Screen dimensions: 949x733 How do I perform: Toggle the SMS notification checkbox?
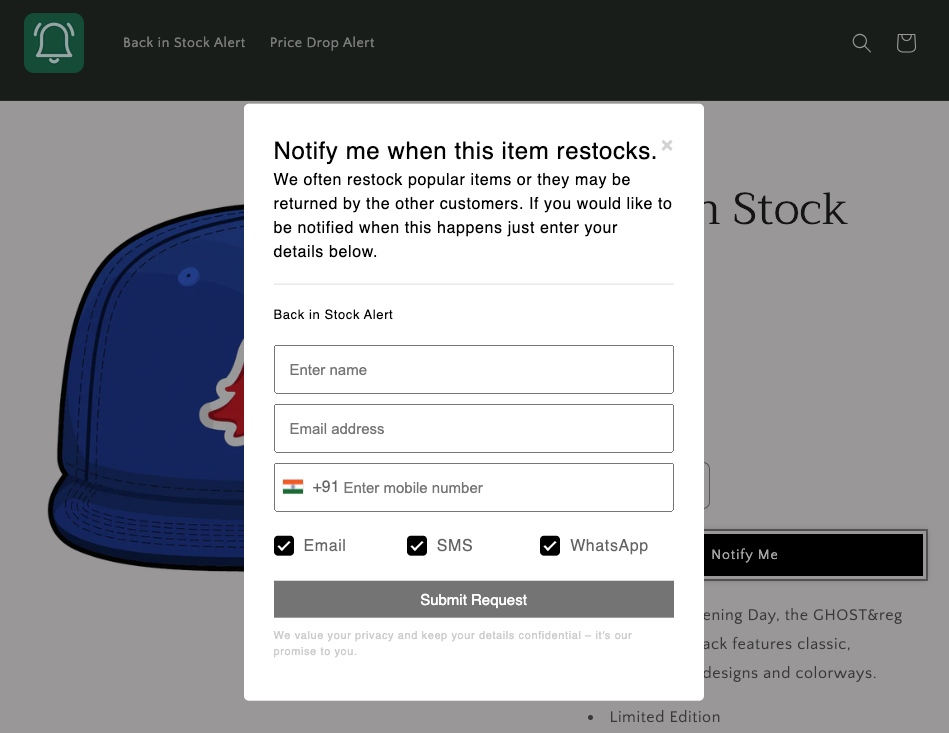tap(417, 546)
